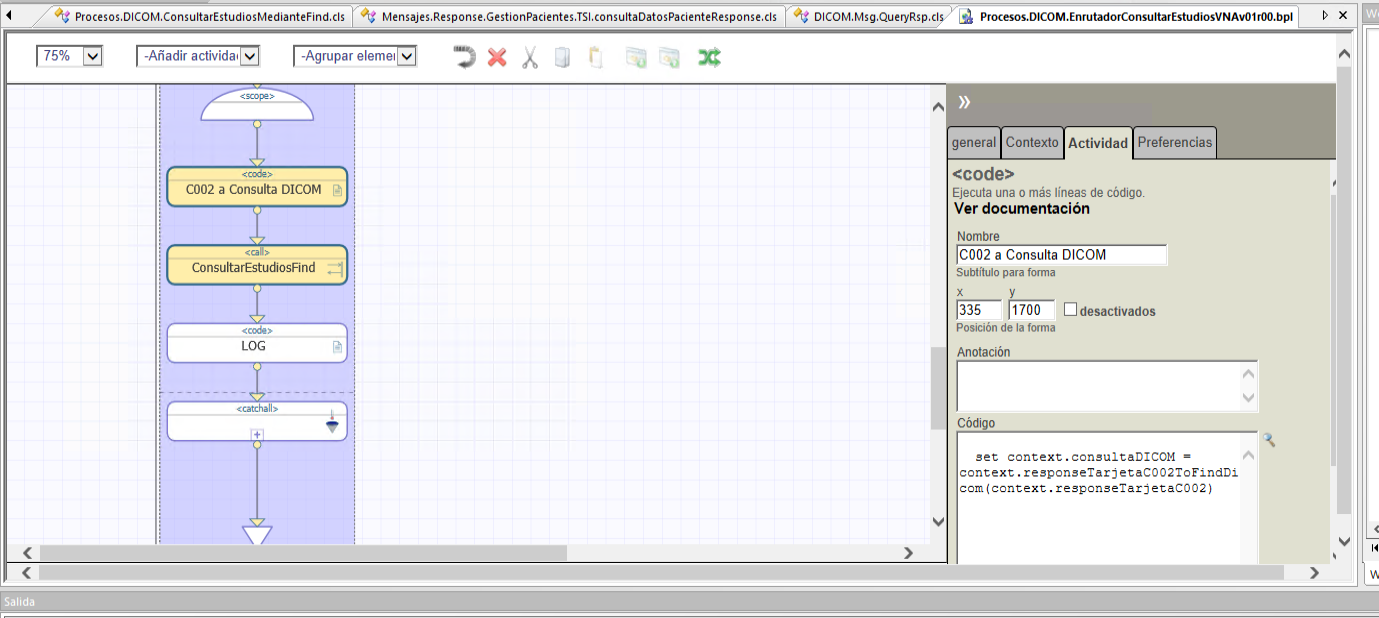The height and width of the screenshot is (618, 1379).
Task: Select the catchall shape
Action: pos(257,421)
